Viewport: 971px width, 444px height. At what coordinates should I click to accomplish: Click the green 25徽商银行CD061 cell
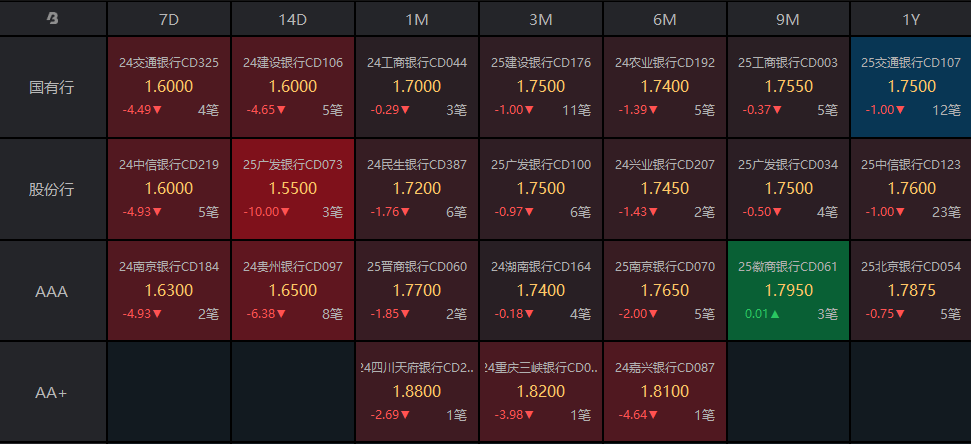pos(789,291)
